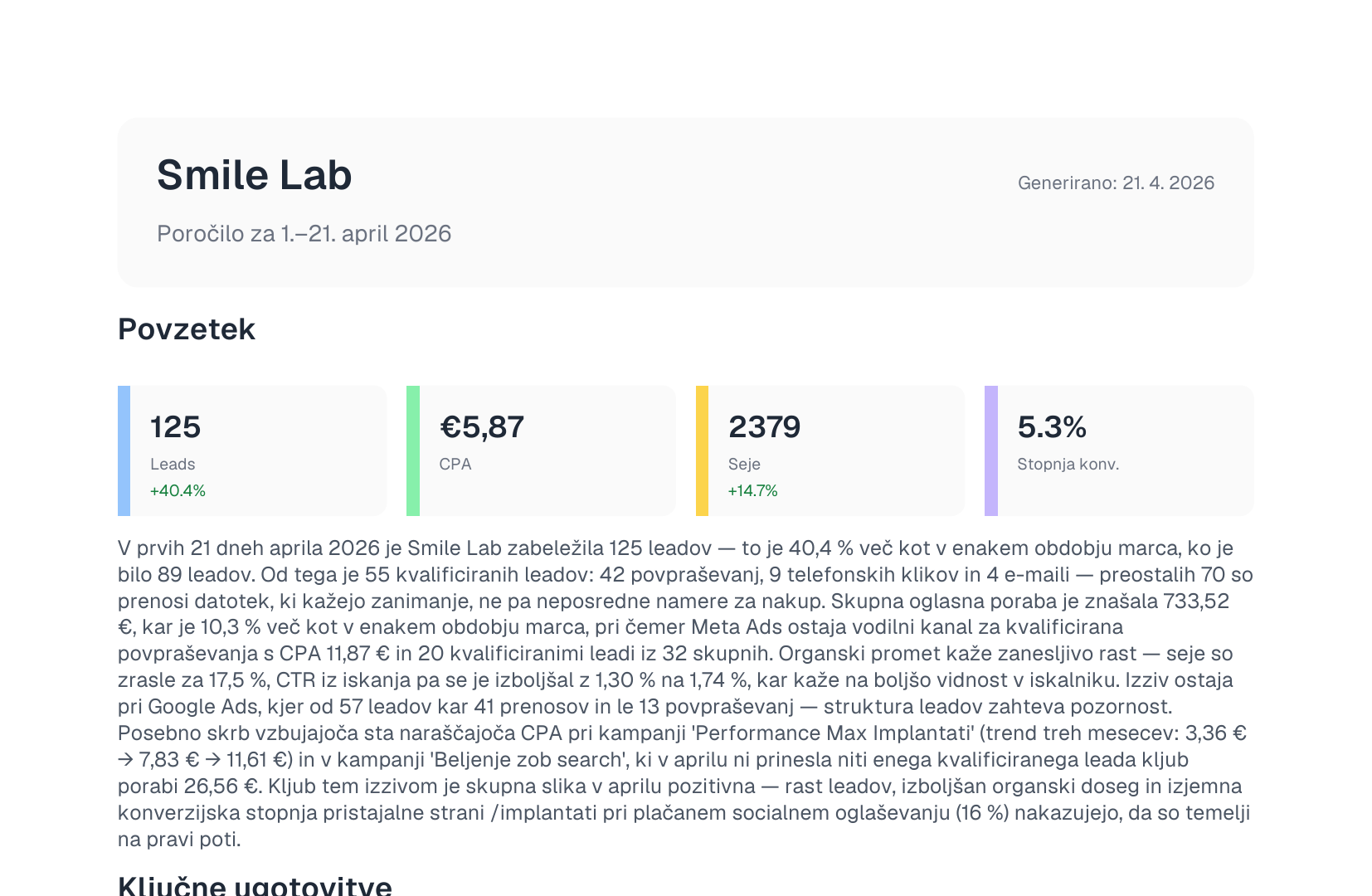Click the green accent bar on CPA card
The image size is (1372, 896).
[x=413, y=450]
